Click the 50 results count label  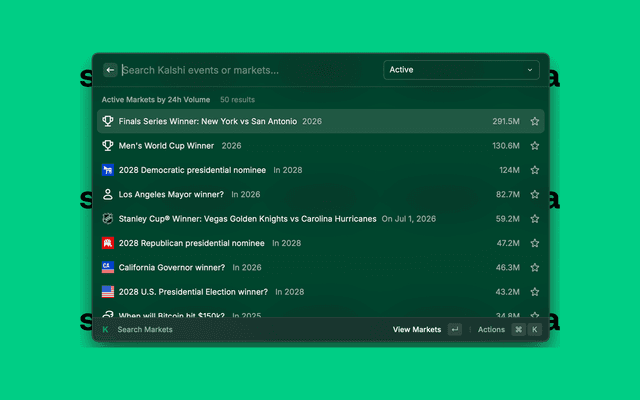(237, 100)
